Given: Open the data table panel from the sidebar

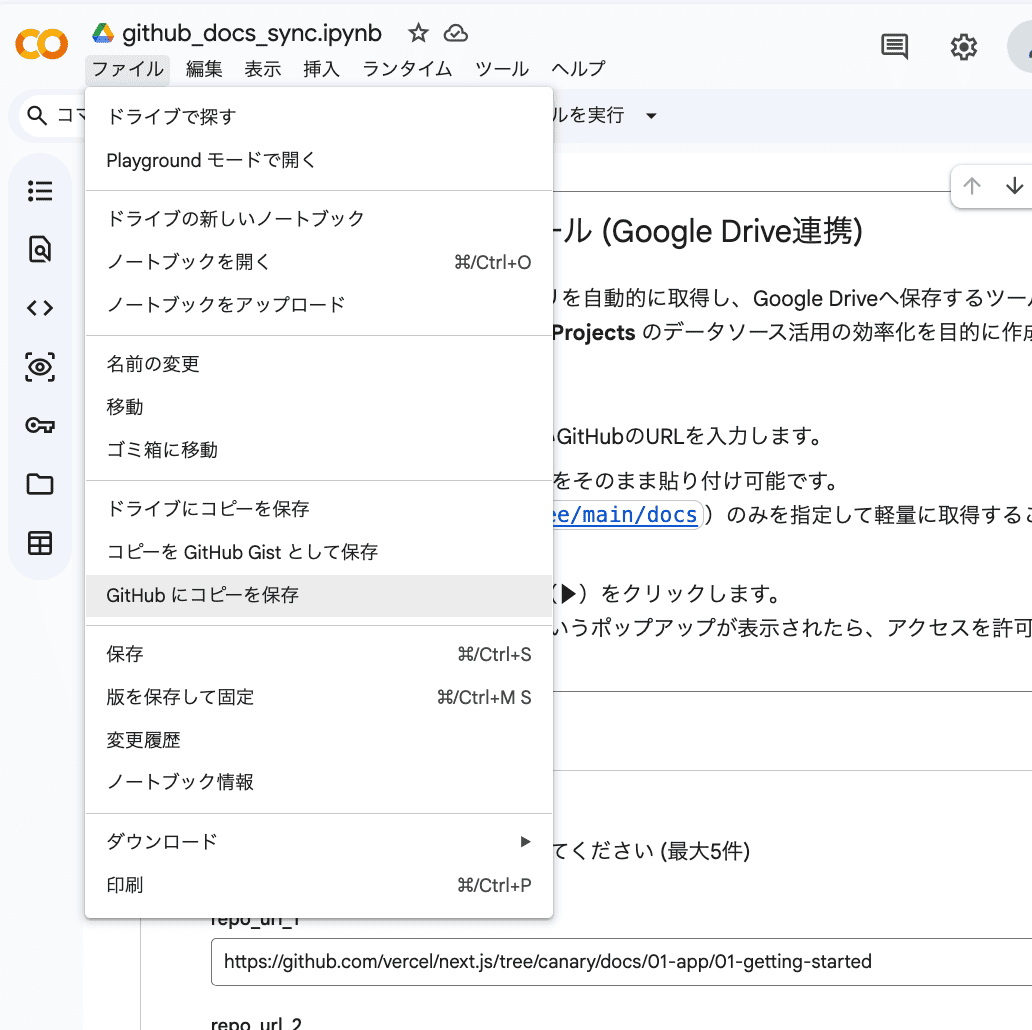Looking at the screenshot, I should 39,542.
